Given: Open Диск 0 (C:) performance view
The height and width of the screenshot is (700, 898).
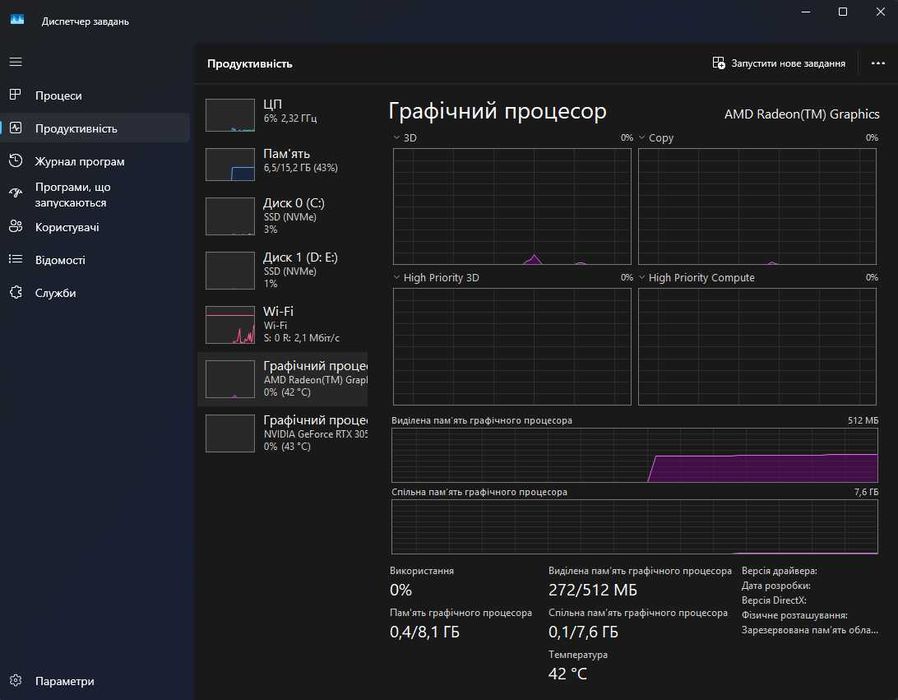Looking at the screenshot, I should (283, 215).
